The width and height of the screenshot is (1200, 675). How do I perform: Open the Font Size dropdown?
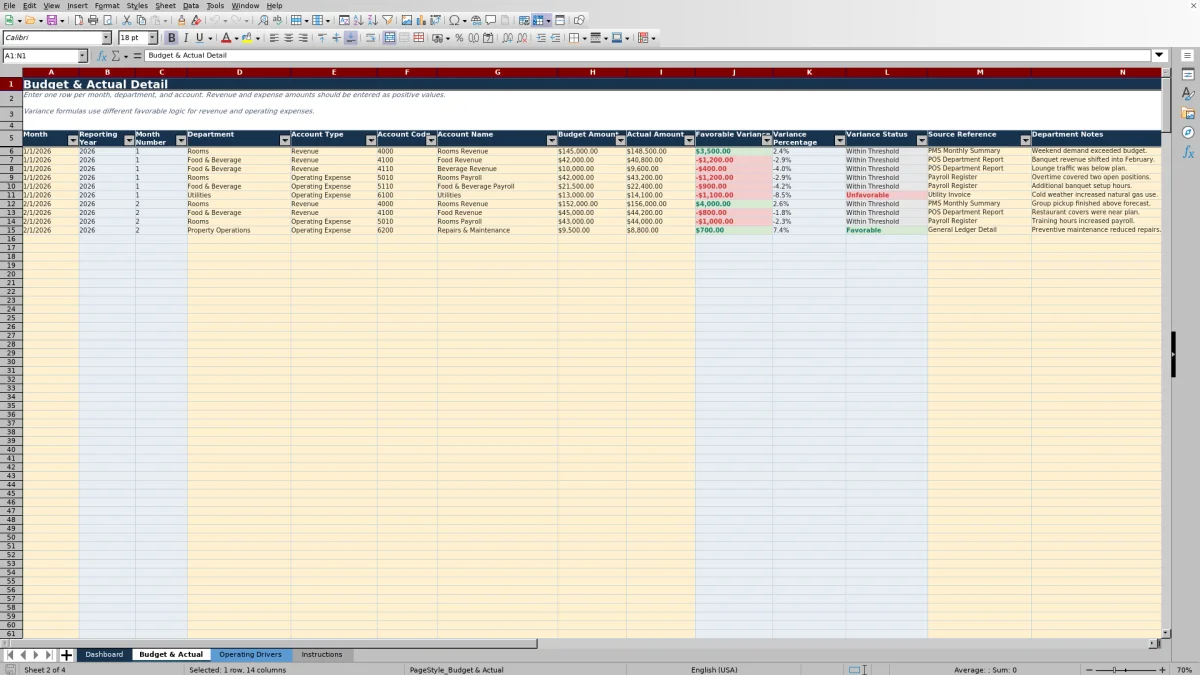coord(153,38)
